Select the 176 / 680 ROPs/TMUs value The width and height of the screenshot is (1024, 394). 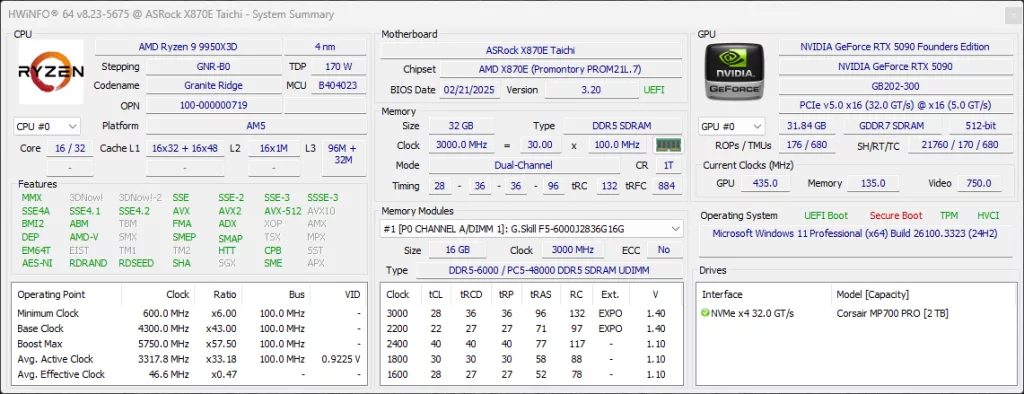click(x=807, y=145)
